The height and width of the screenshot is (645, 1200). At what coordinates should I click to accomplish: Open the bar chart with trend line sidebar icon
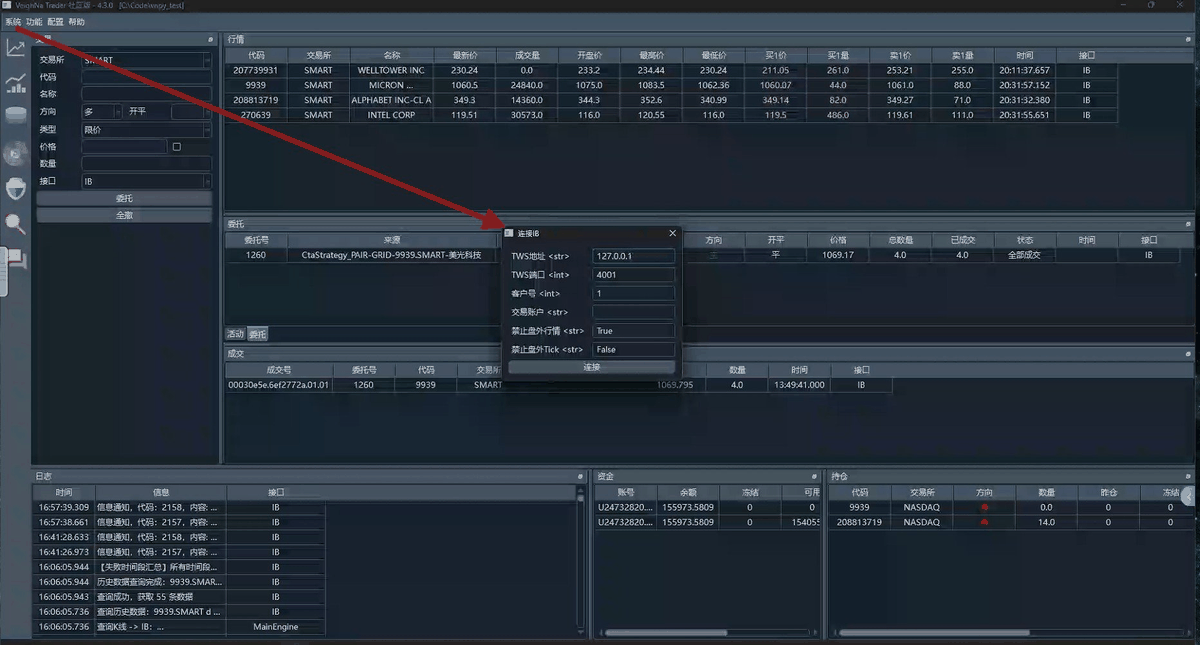tap(16, 82)
